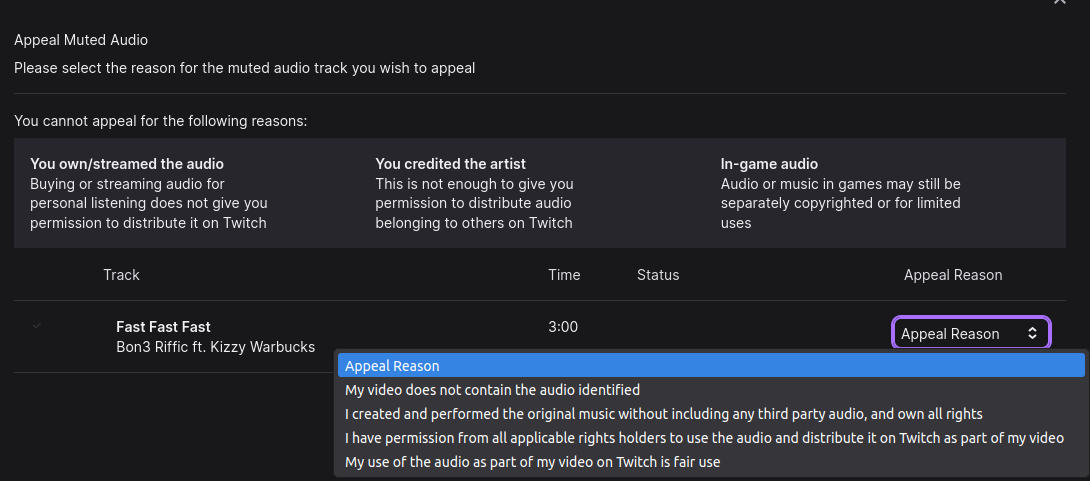Open the Appeal Reason dropdown for Fast Fast Fast

970,334
